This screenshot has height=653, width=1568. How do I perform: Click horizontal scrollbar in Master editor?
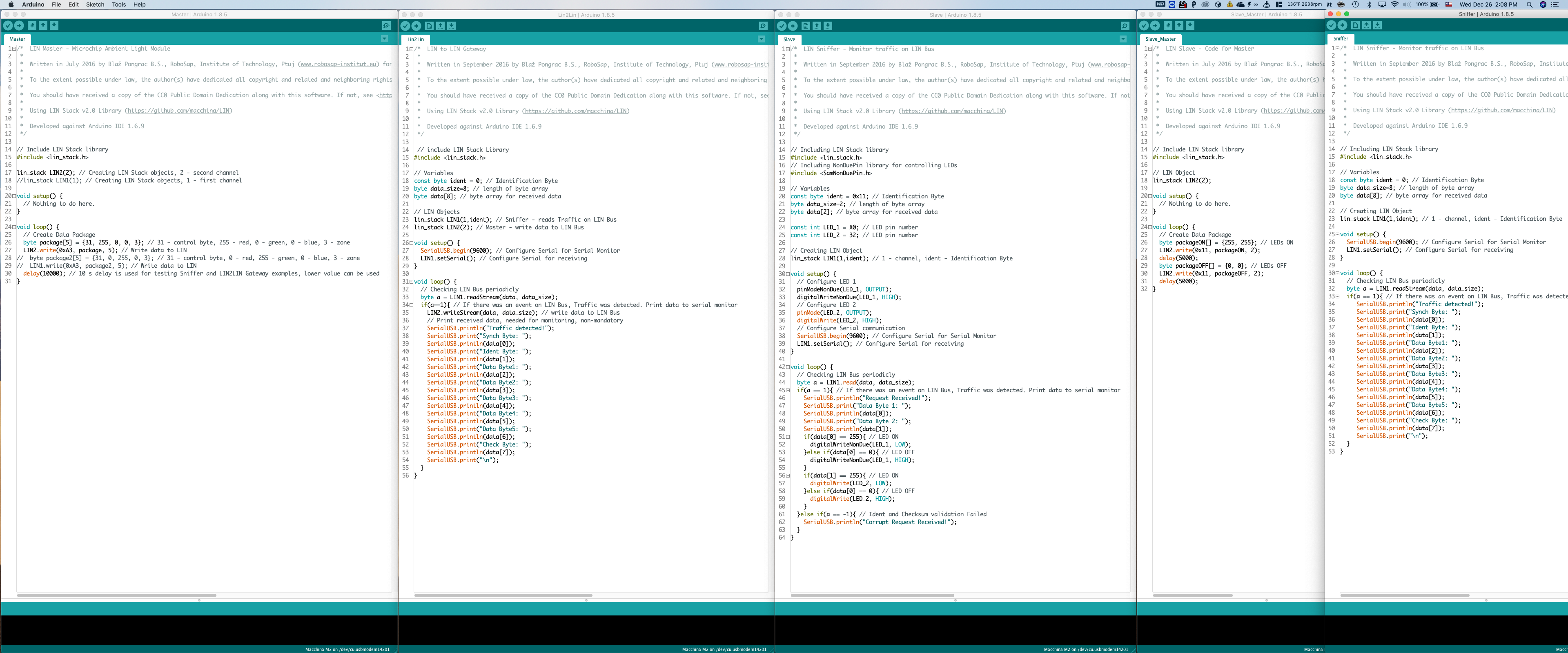[116, 595]
